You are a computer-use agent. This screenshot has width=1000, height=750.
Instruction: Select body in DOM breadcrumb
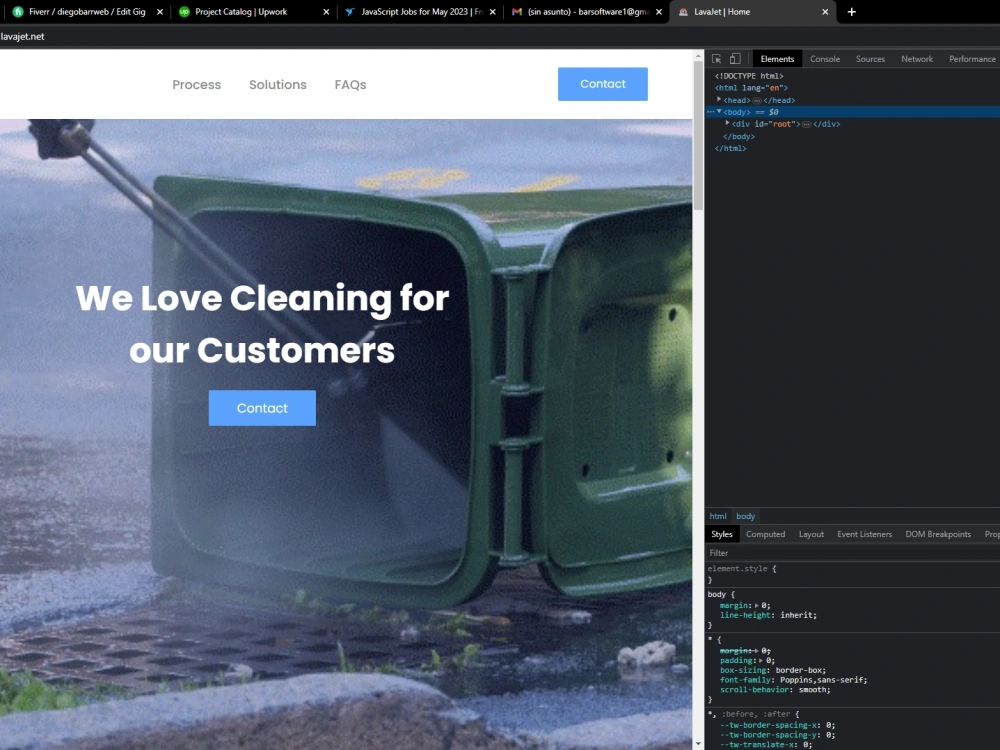[x=746, y=516]
